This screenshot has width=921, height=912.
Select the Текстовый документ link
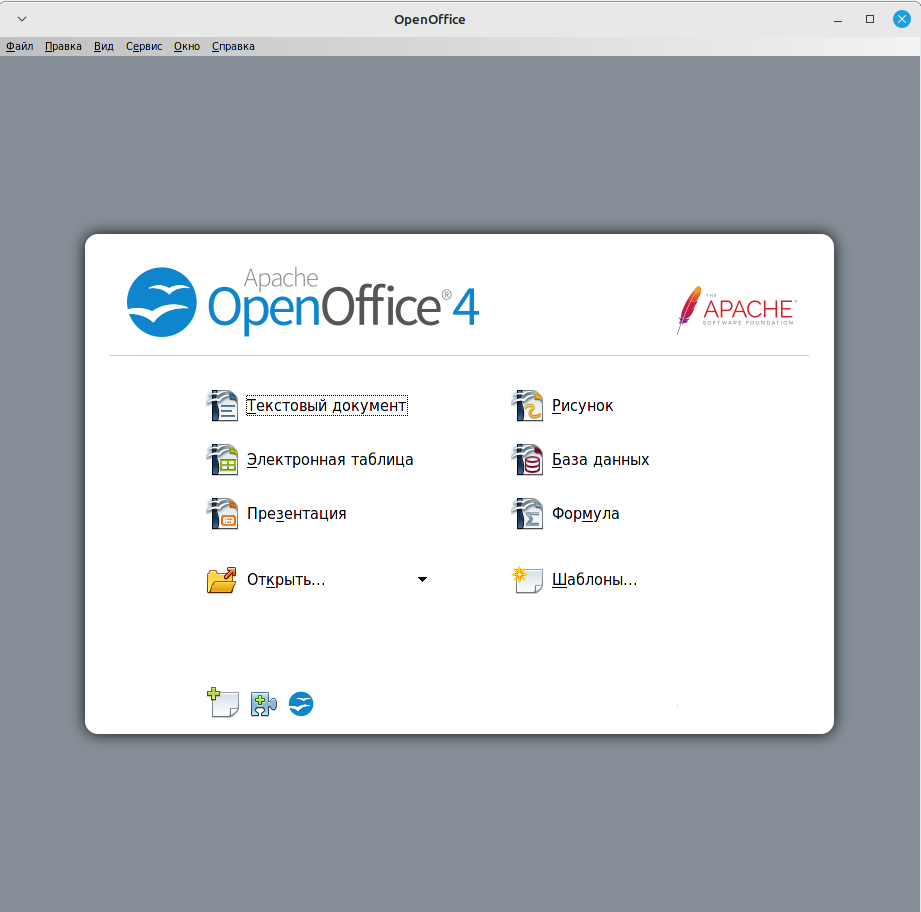[x=326, y=405]
